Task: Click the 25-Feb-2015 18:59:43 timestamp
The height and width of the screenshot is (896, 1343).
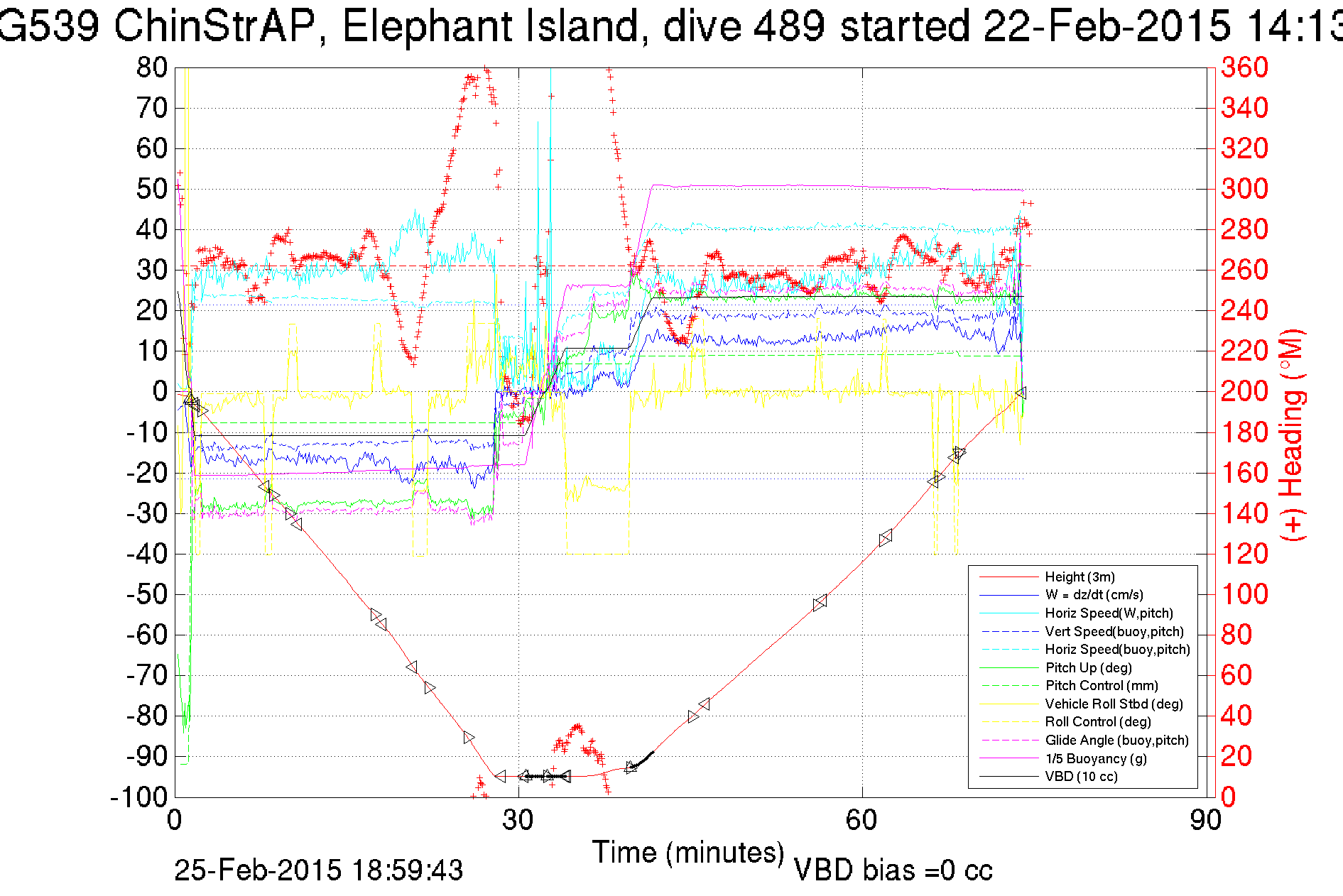Action: coord(318,870)
